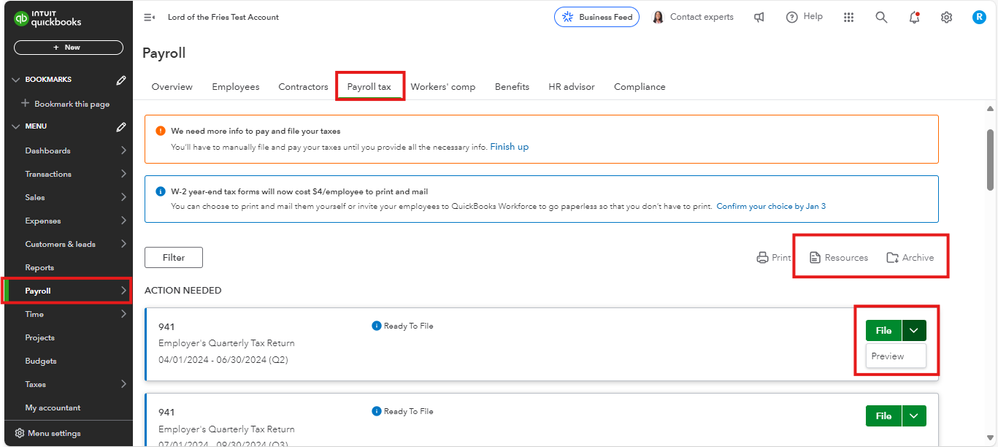998x447 pixels.
Task: Collapse the MENU section
Action: [17, 127]
